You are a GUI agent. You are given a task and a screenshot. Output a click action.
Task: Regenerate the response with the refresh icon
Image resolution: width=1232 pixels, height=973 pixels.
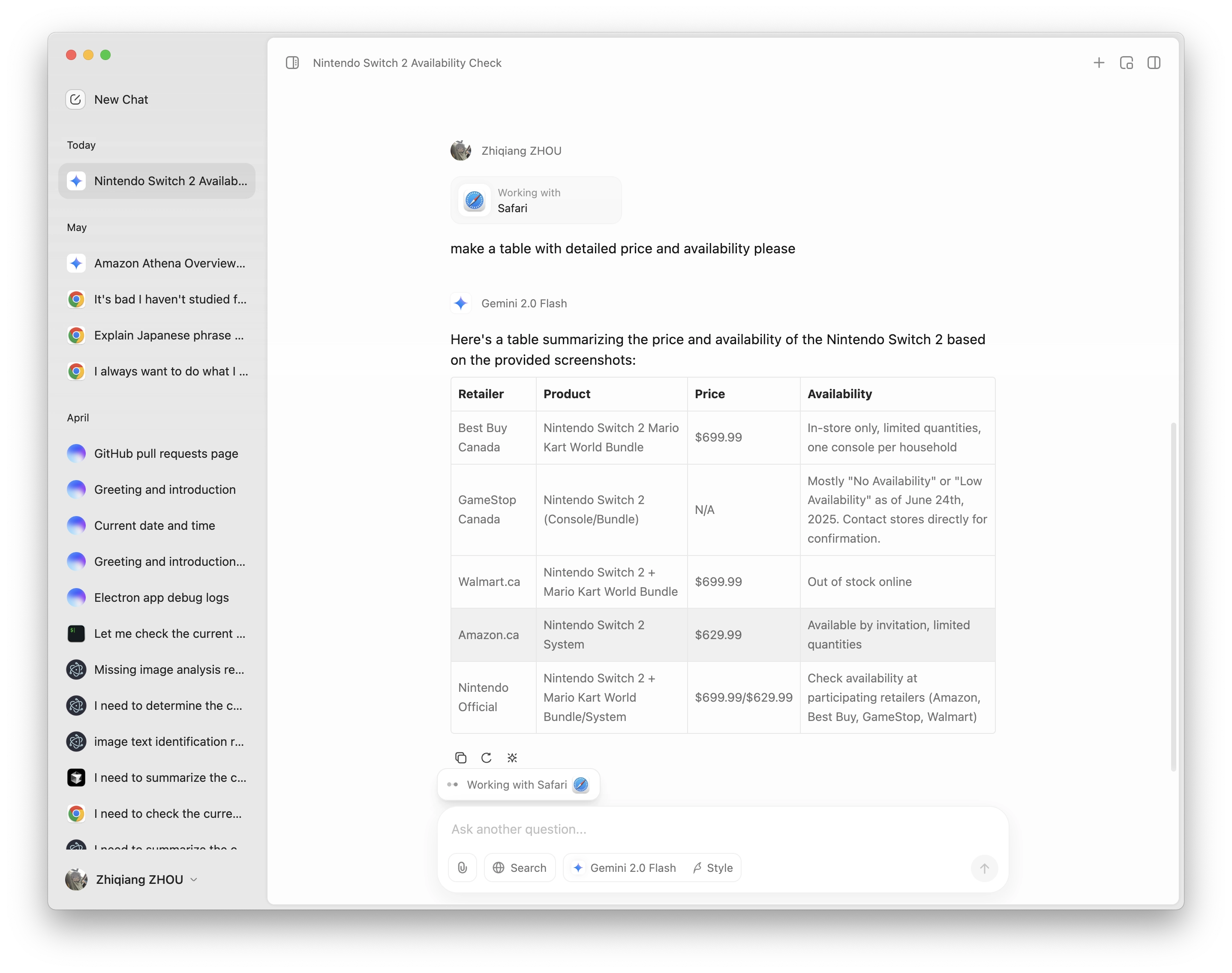[486, 757]
